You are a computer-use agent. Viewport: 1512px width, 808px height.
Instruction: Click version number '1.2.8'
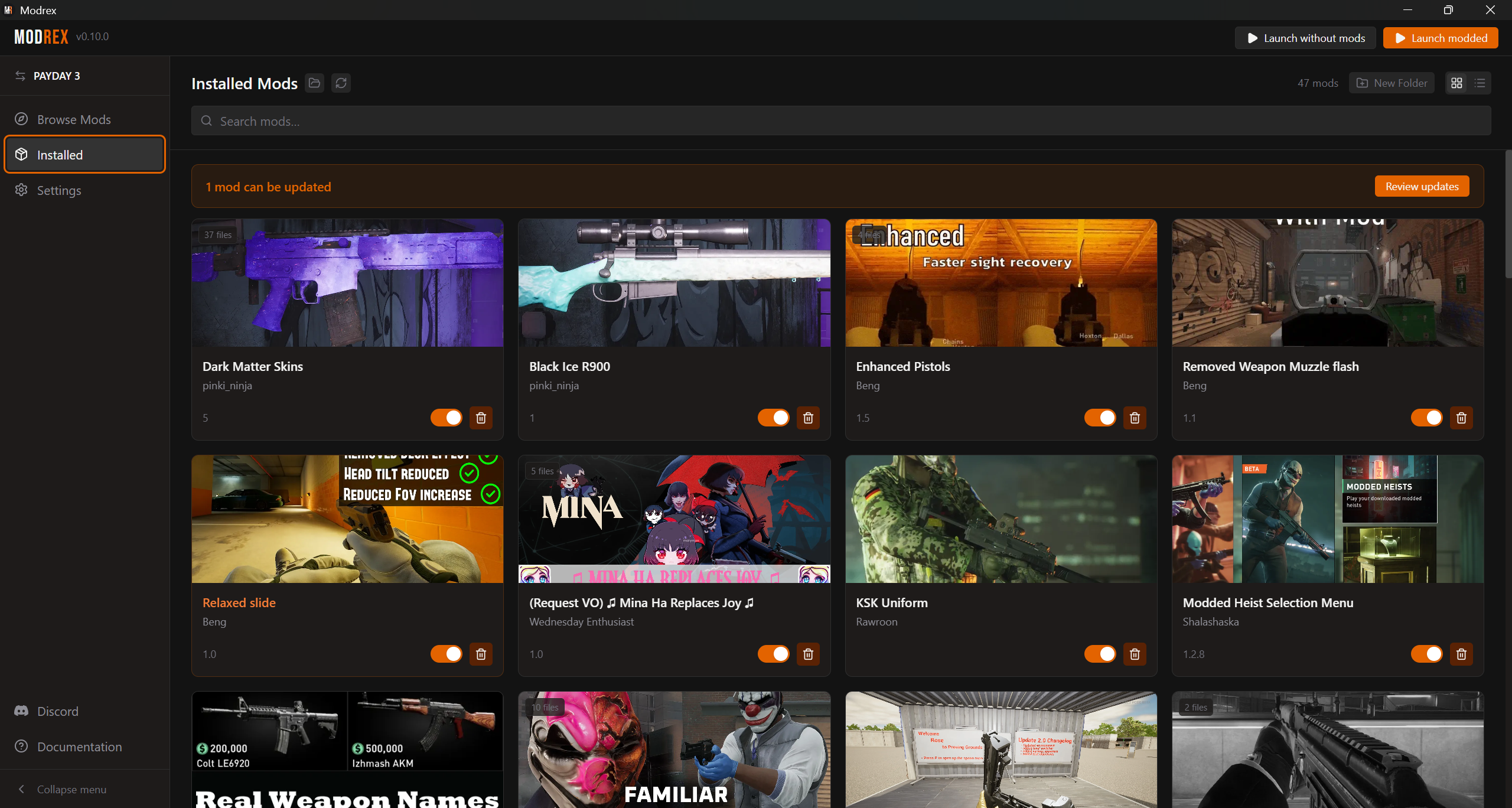coord(1194,654)
